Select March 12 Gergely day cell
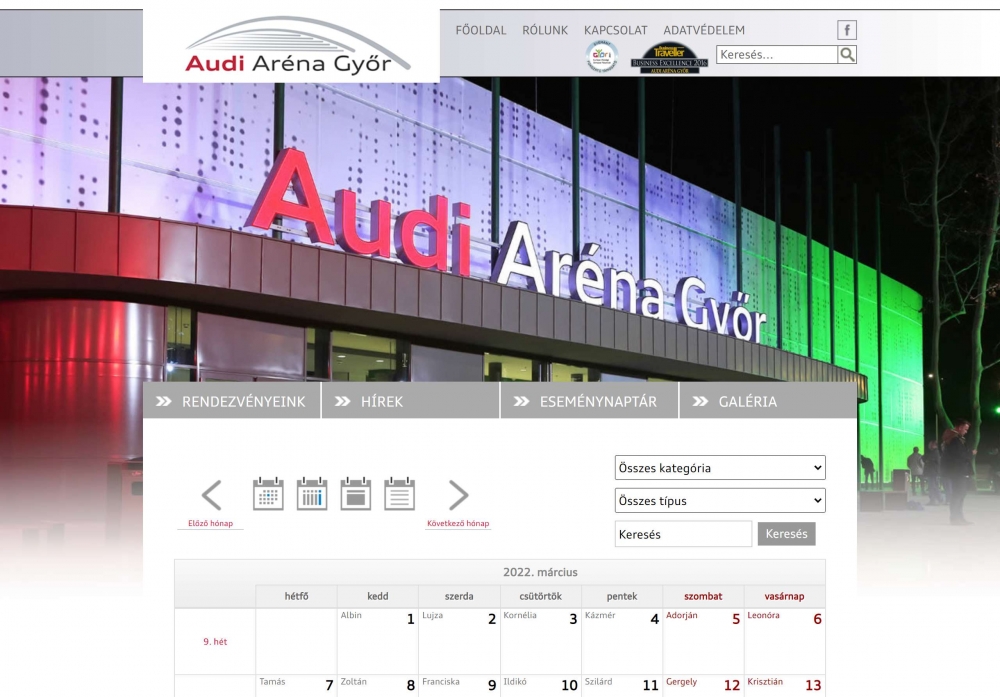Image resolution: width=1000 pixels, height=697 pixels. pyautogui.click(x=703, y=686)
